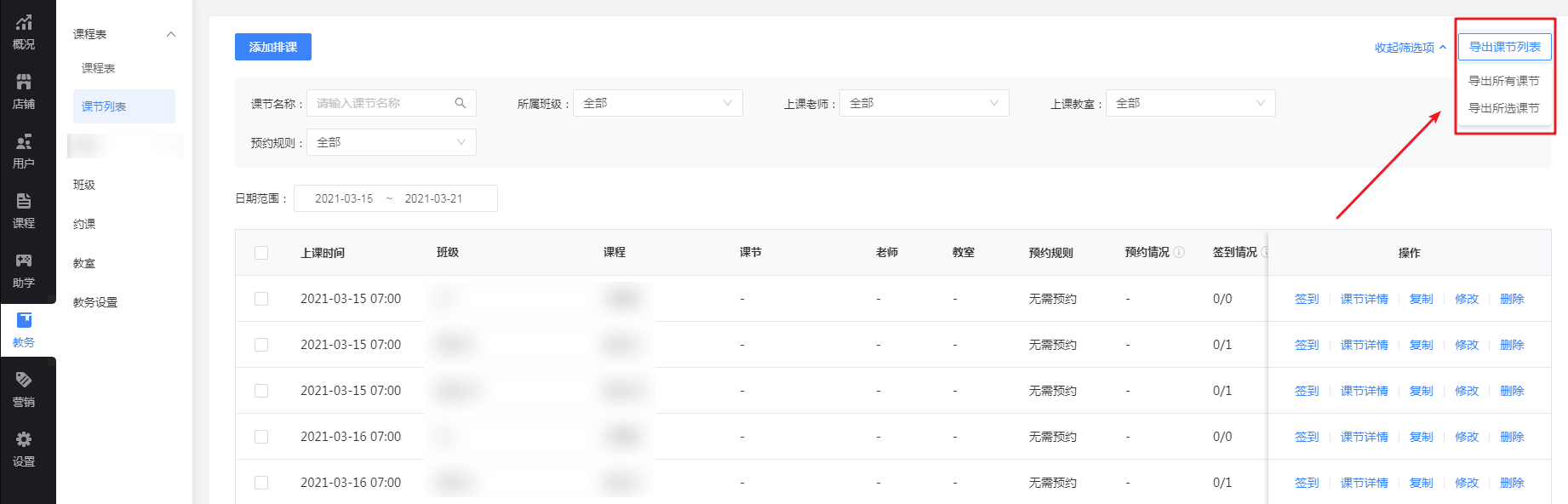
Task: Click 收起筛选项 link to collapse filters
Action: tap(1410, 48)
